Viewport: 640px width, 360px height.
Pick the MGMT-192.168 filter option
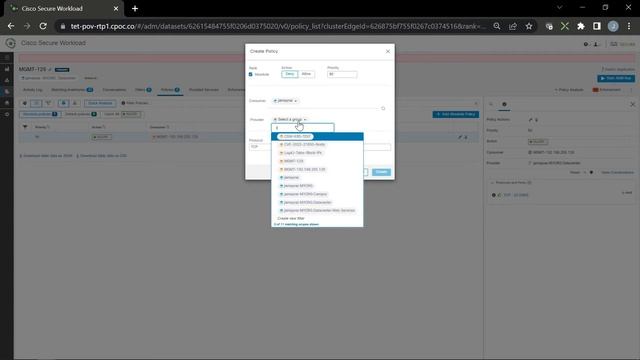[x=302, y=169]
